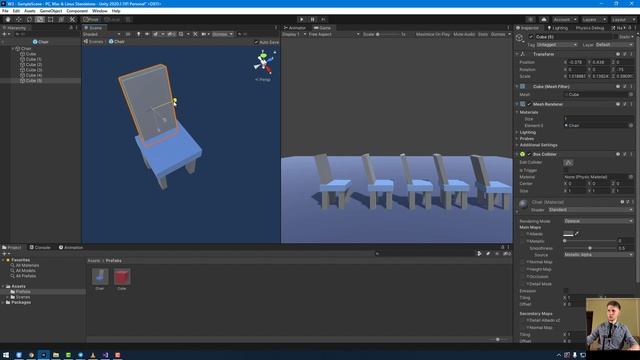This screenshot has width=640, height=360.
Task: Open the Shaded draw mode dropdown
Action: 101,34
